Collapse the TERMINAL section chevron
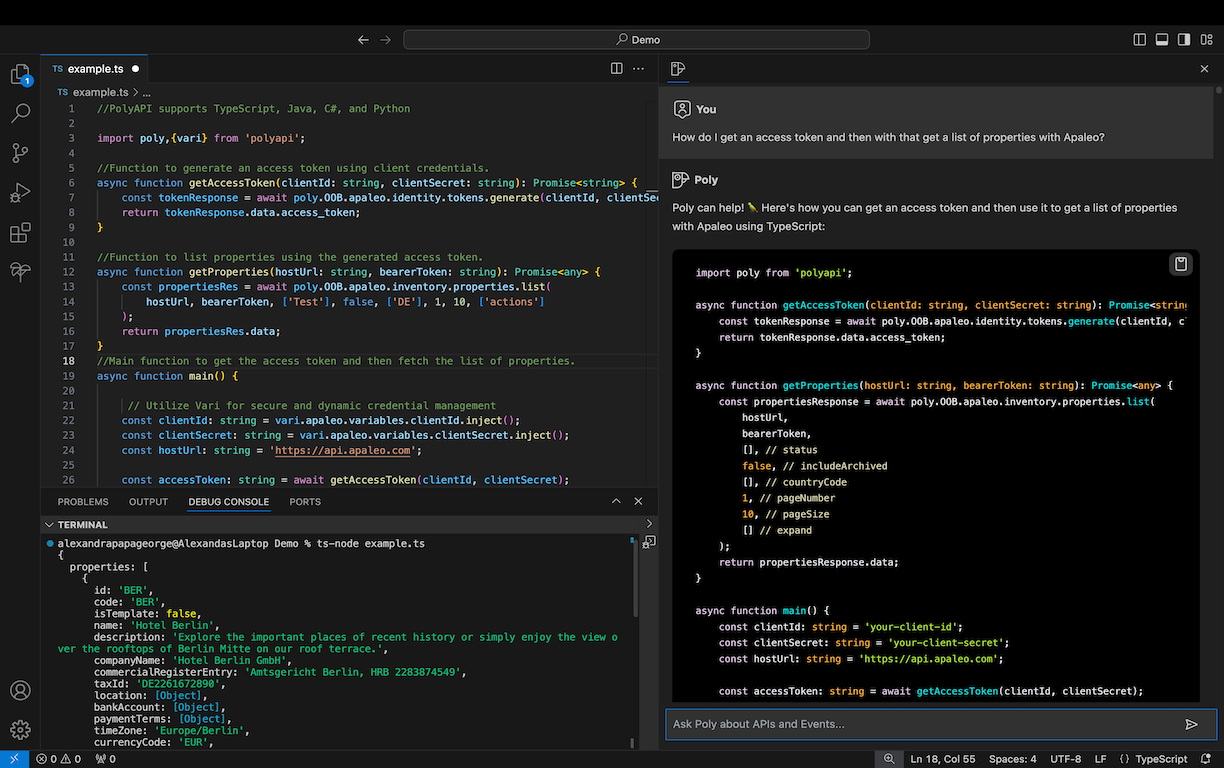The image size is (1224, 768). pos(49,524)
